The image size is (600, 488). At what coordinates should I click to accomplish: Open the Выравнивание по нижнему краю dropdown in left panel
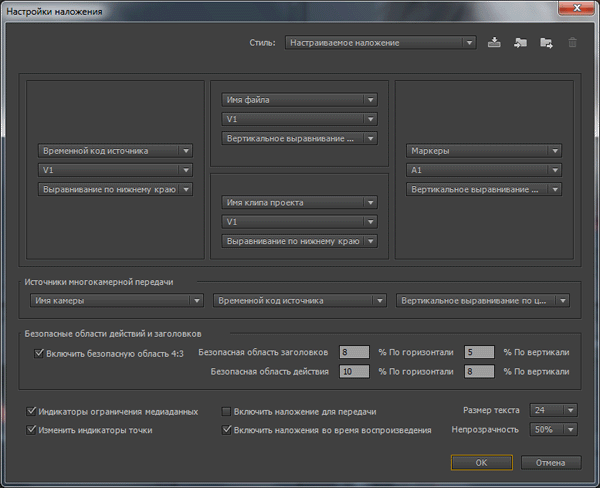pos(115,189)
